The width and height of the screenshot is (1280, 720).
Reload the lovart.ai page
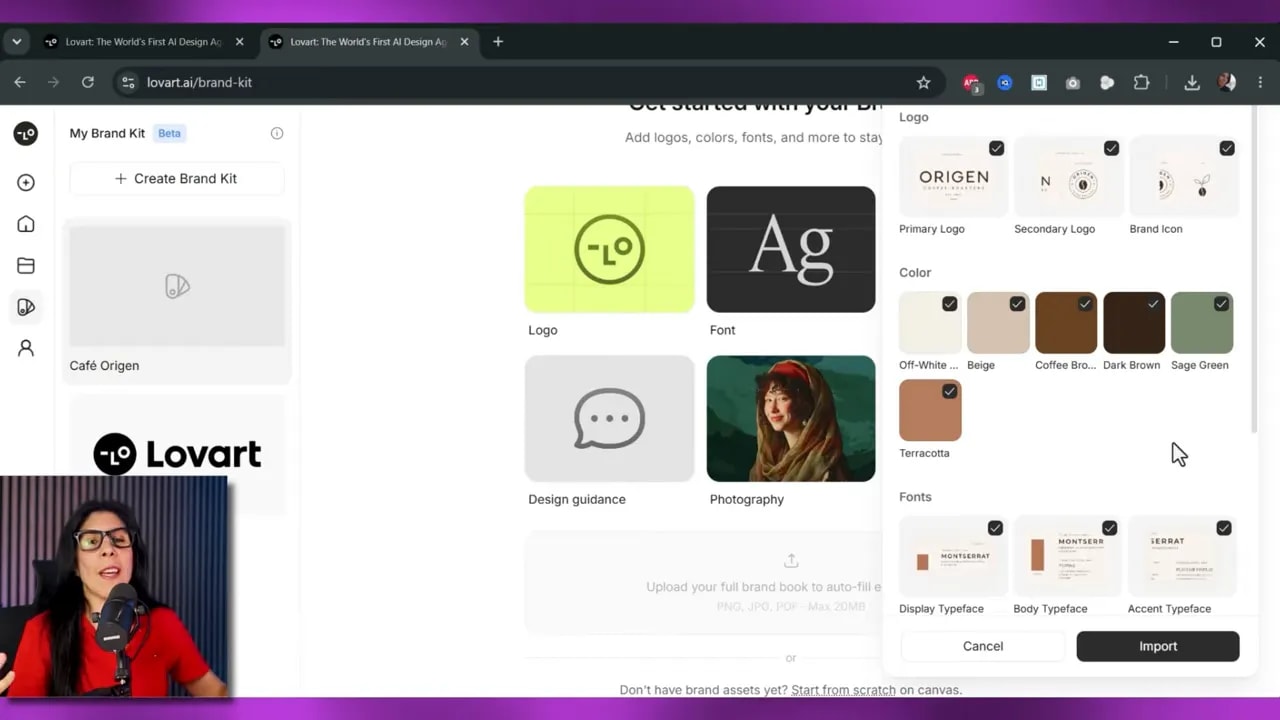coord(88,83)
